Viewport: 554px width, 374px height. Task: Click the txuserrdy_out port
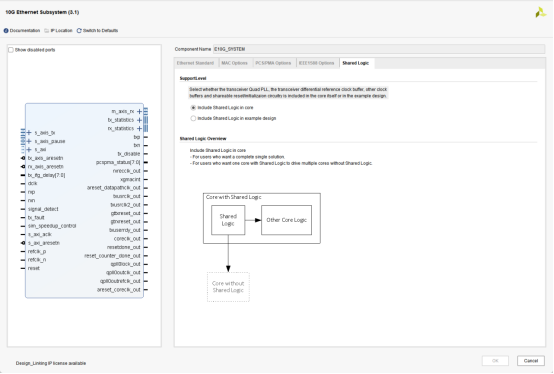125,230
